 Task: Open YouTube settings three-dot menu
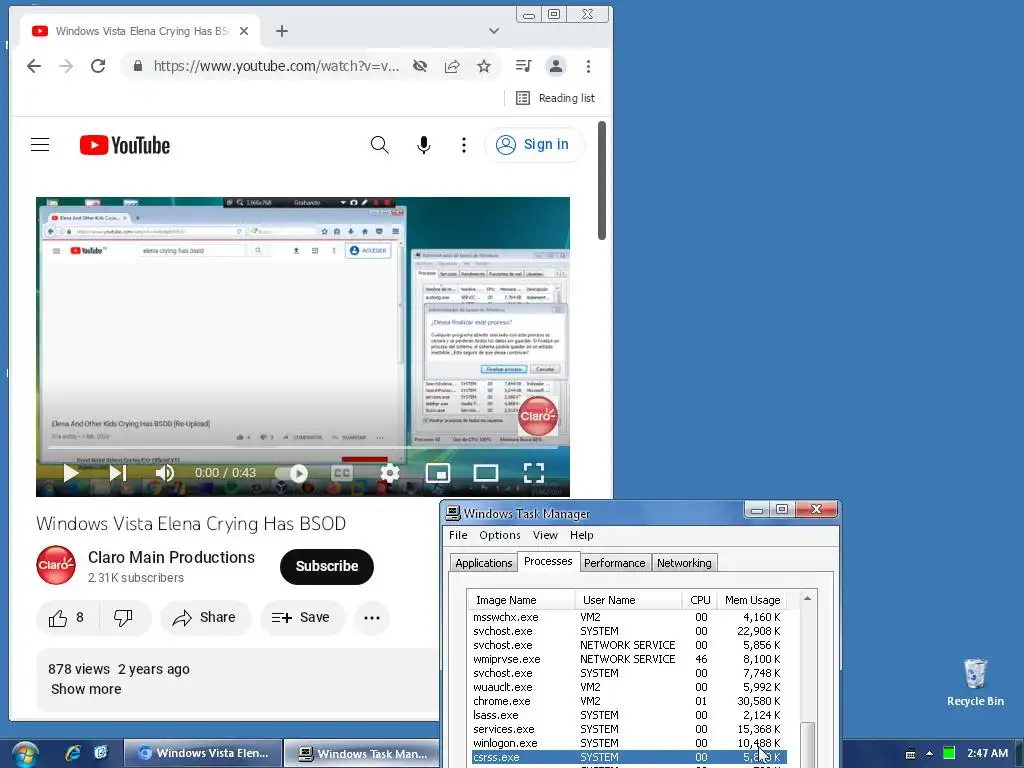(x=464, y=144)
